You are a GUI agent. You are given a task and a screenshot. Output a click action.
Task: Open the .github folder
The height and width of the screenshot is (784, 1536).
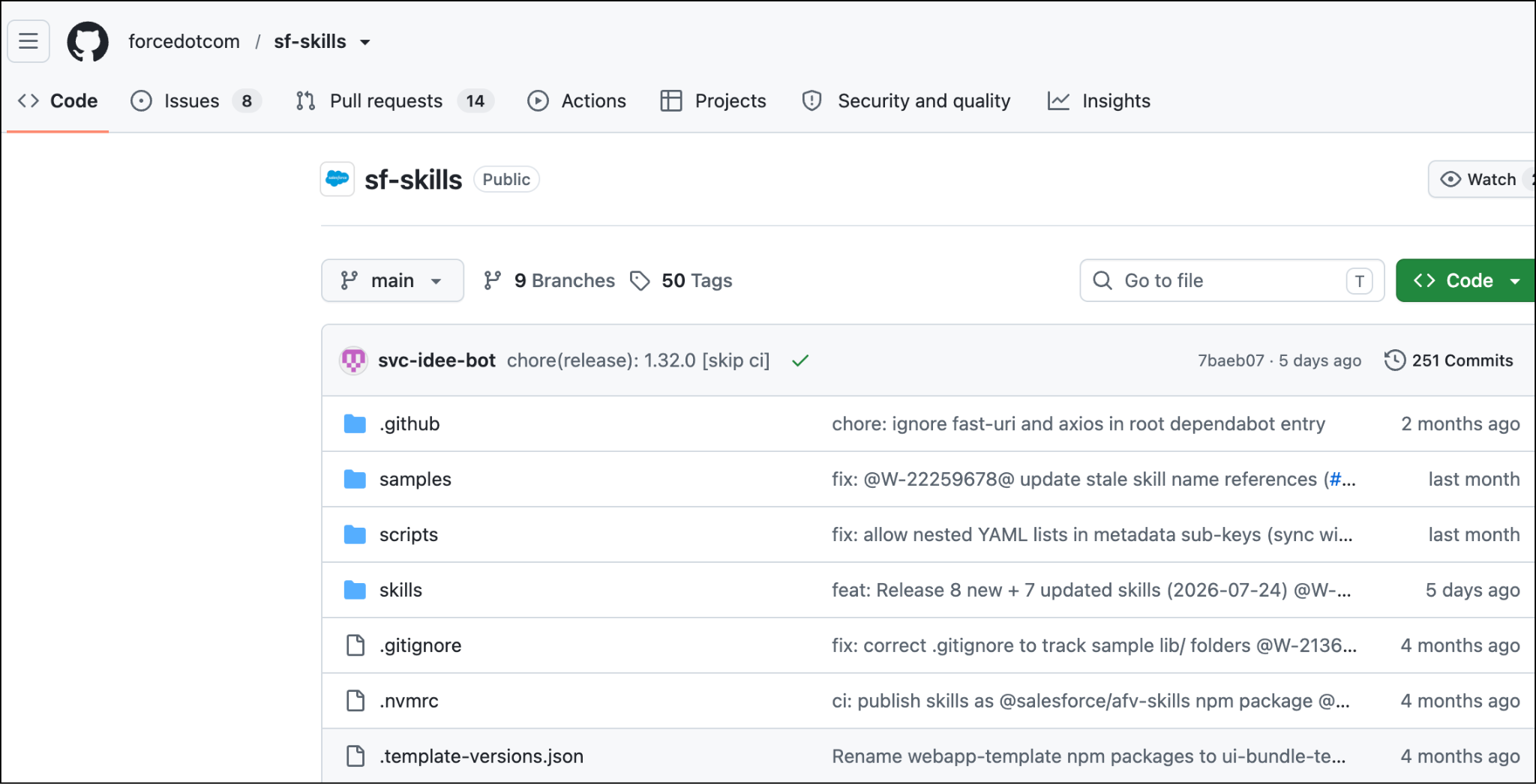(409, 423)
